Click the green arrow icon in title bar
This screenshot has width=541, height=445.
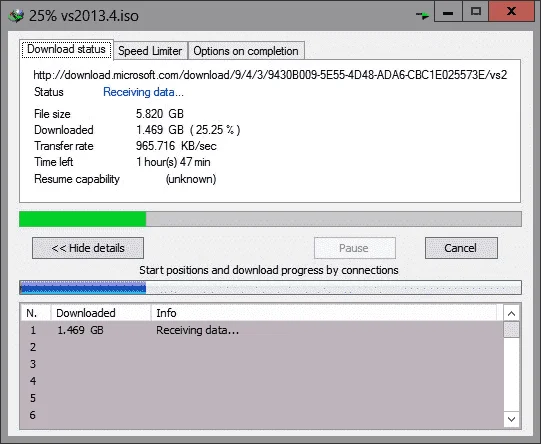(422, 15)
